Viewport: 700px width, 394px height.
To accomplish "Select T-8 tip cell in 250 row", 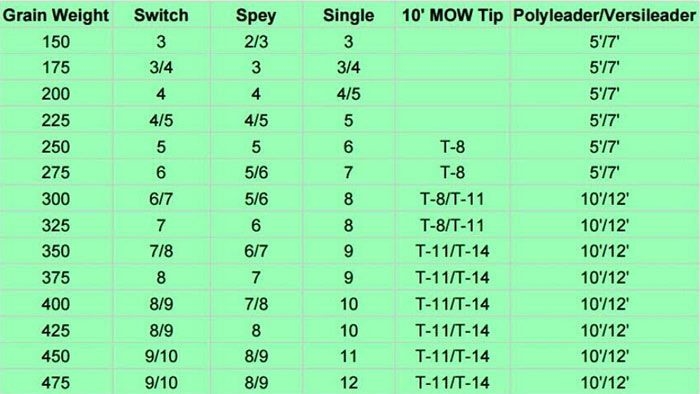I will coord(452,147).
